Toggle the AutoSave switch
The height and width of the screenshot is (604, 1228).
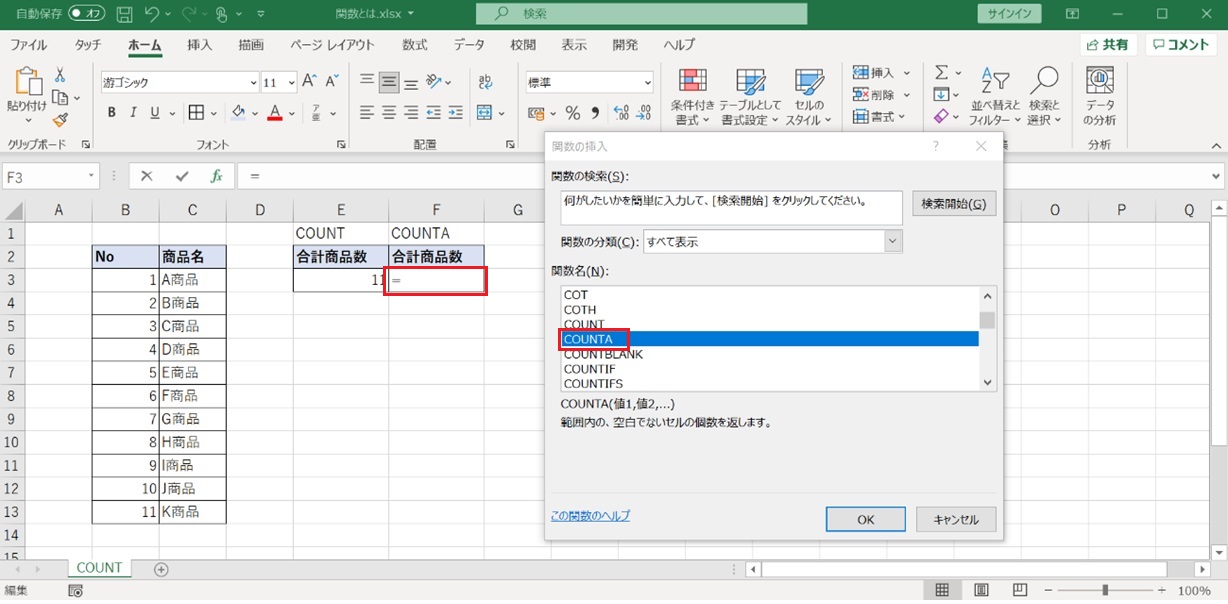[87, 15]
